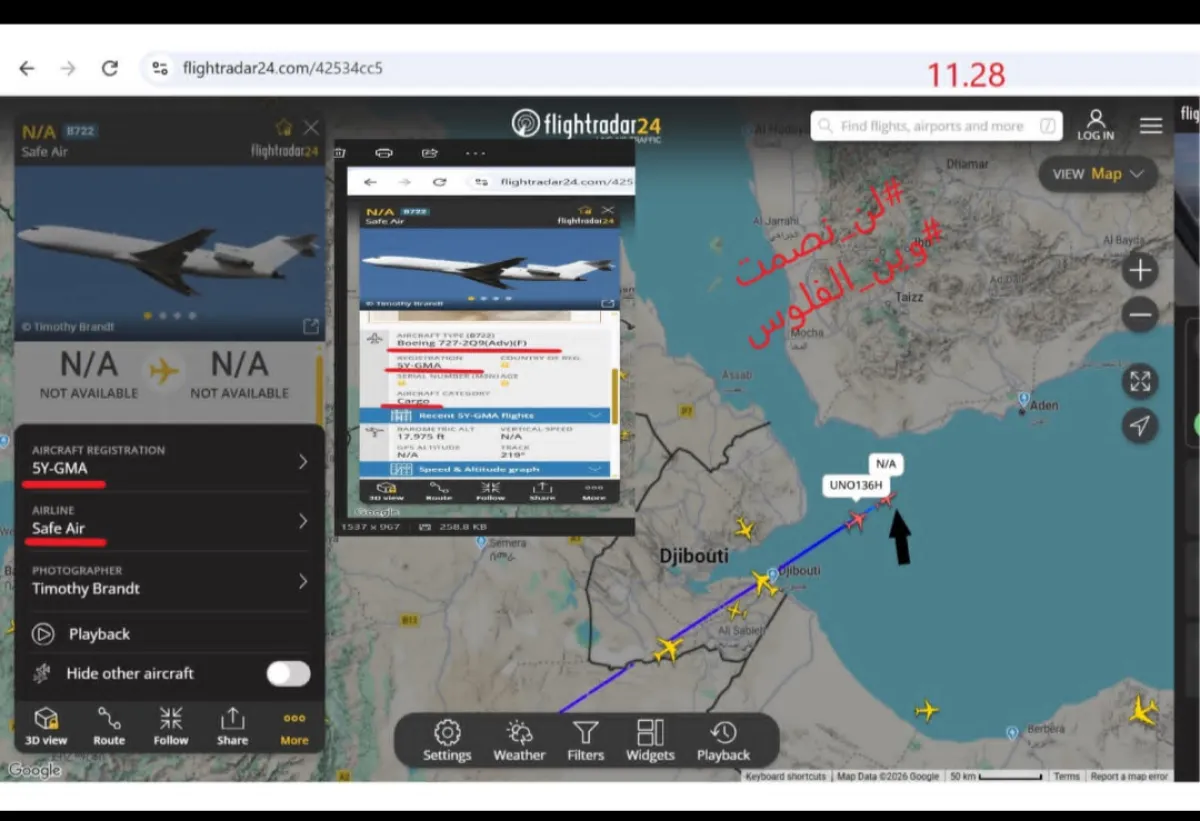This screenshot has height=821, width=1200.
Task: Open map Settings in the bottom toolbar
Action: pyautogui.click(x=447, y=741)
